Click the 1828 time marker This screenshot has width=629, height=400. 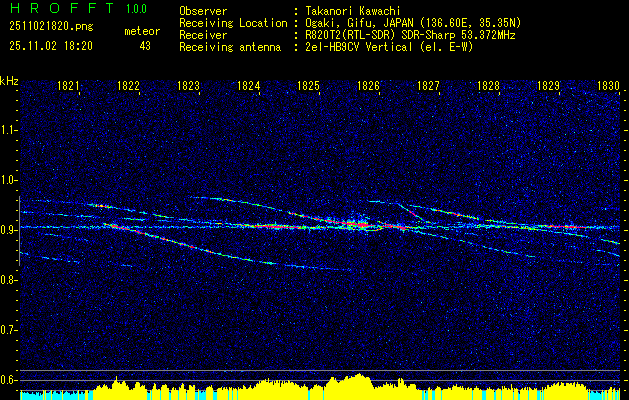click(x=489, y=85)
